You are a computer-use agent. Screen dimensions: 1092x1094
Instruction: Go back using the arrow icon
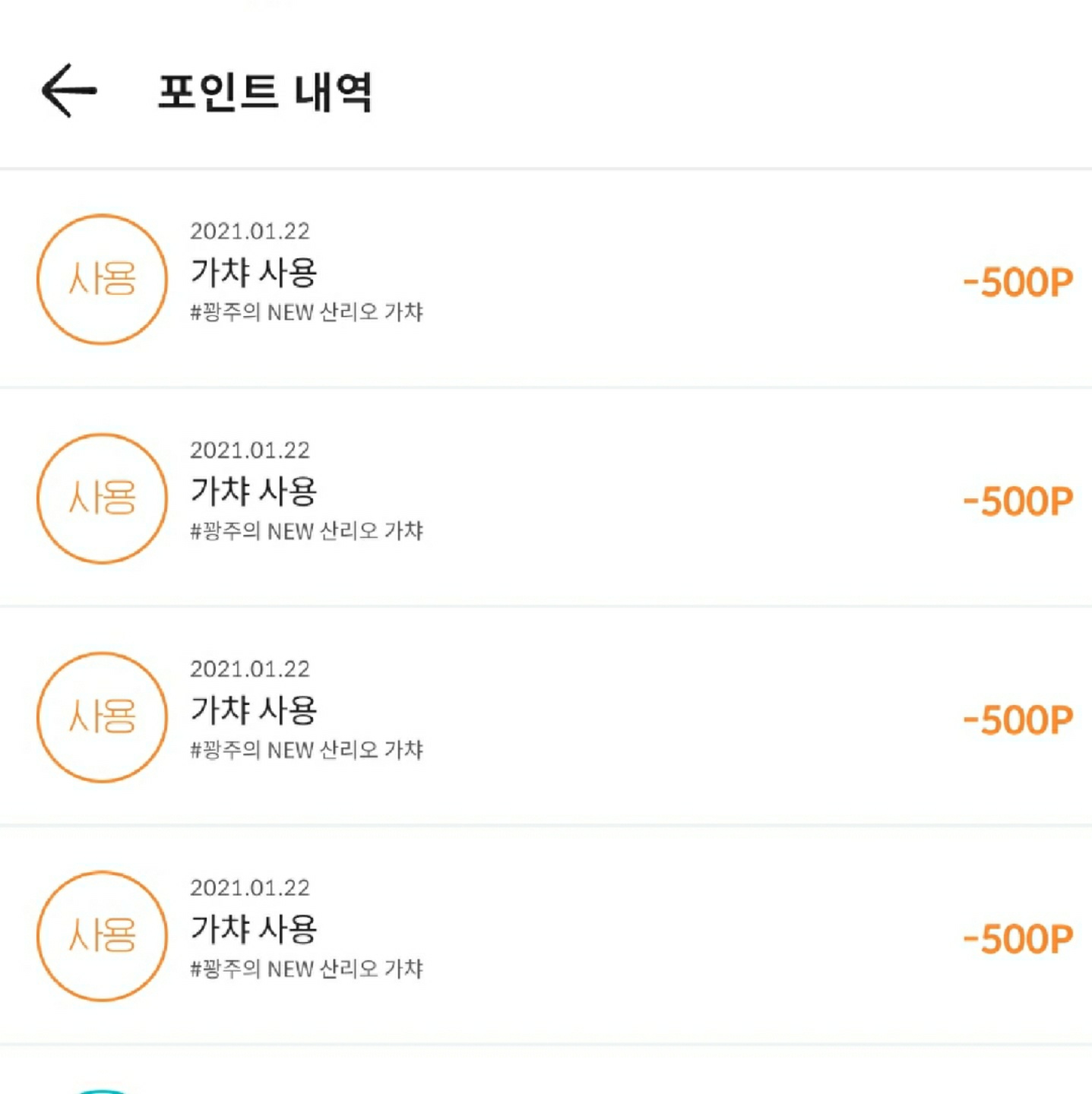[x=69, y=90]
